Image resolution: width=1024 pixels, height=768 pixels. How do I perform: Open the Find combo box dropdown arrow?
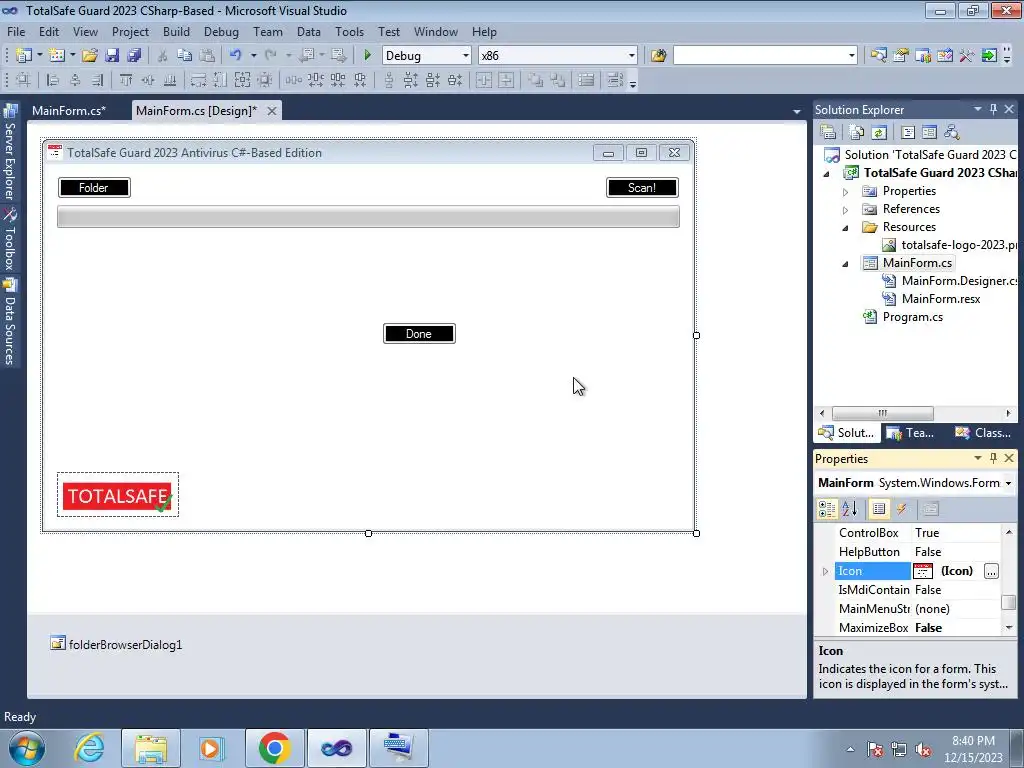click(852, 56)
